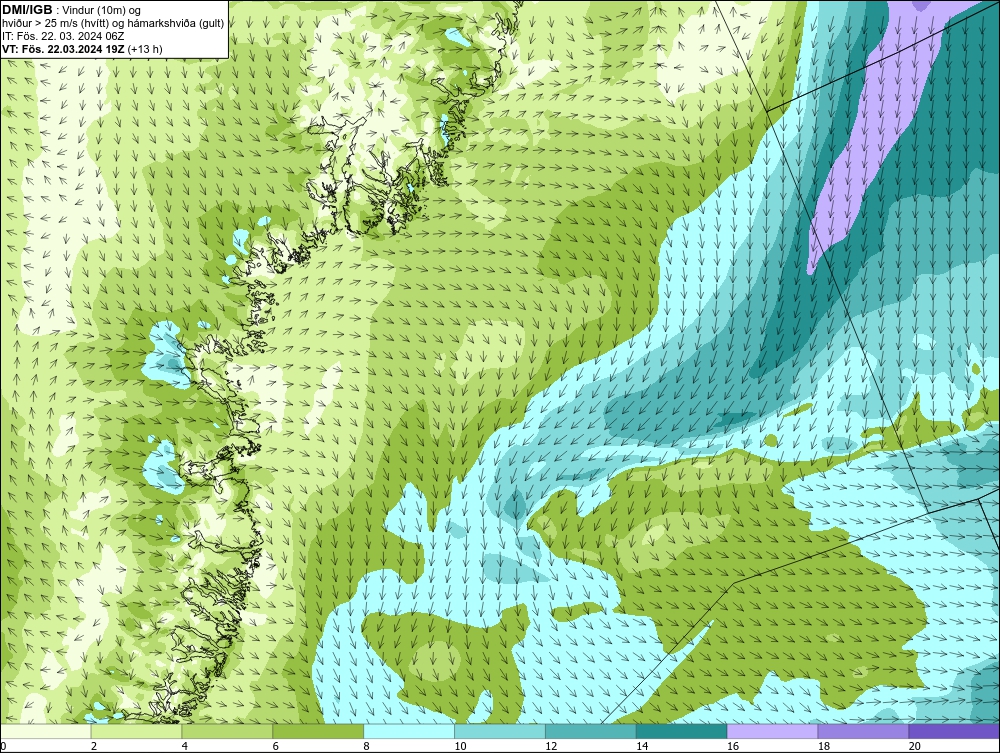Image resolution: width=1000 pixels, height=753 pixels.
Task: Click the 0–2 m/s pale cream legend swatch
Action: pyautogui.click(x=46, y=731)
